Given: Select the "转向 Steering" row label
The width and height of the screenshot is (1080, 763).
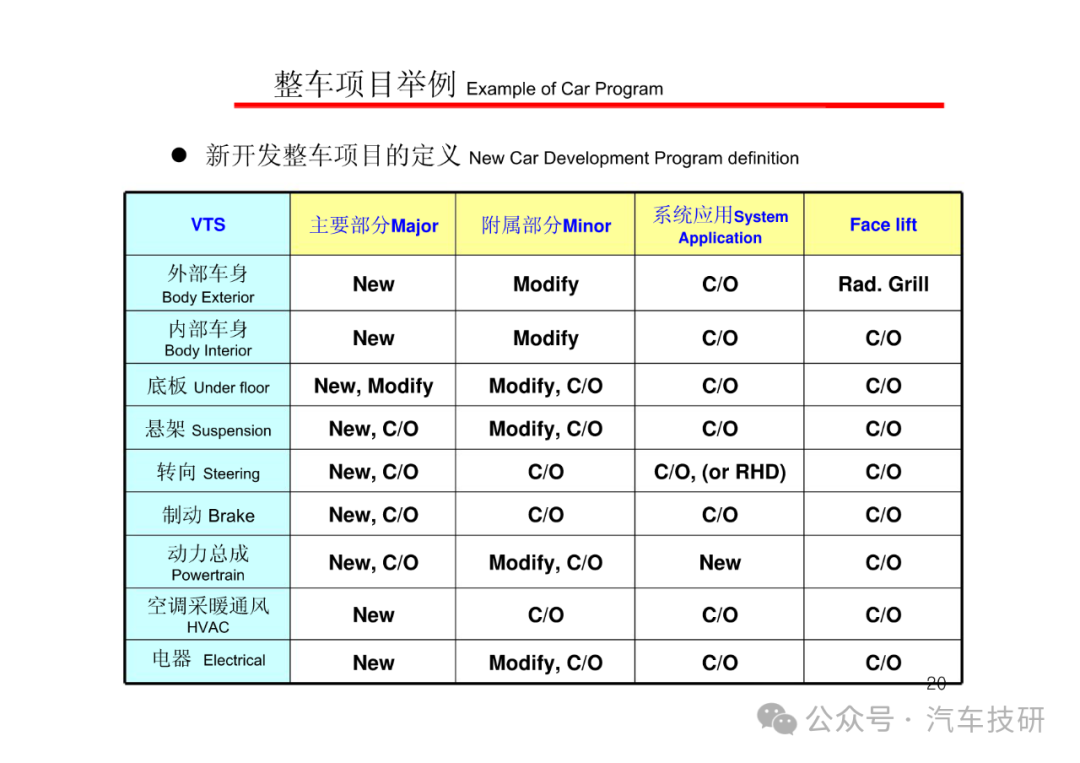Looking at the screenshot, I should click(x=208, y=472).
